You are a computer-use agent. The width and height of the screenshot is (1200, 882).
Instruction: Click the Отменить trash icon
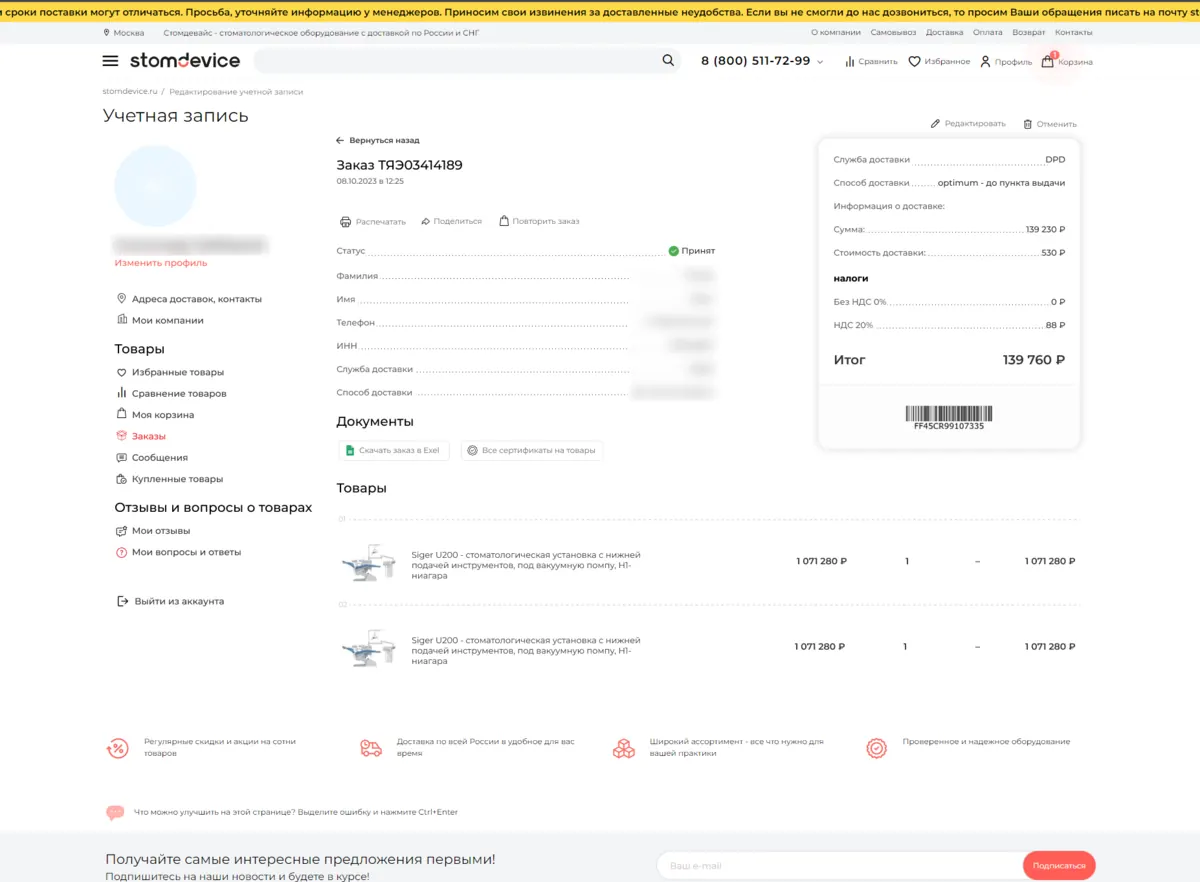pos(1027,124)
